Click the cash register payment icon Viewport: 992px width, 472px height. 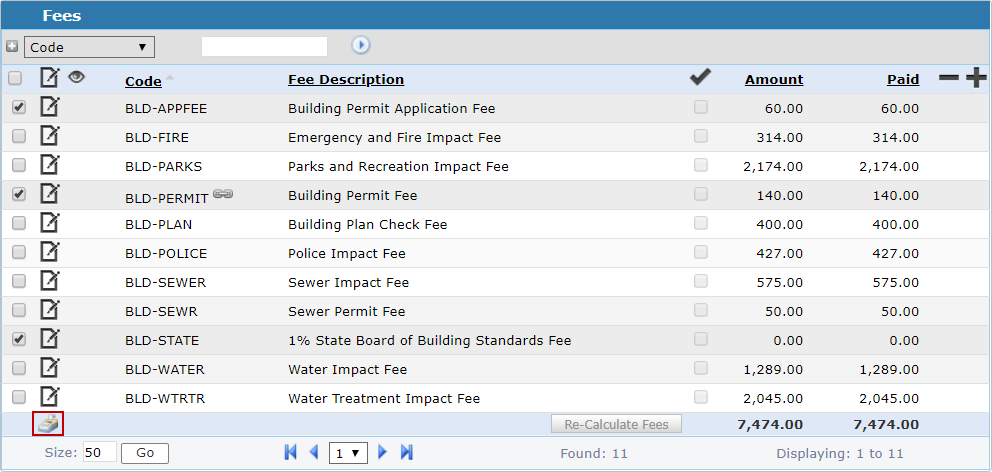(x=48, y=424)
